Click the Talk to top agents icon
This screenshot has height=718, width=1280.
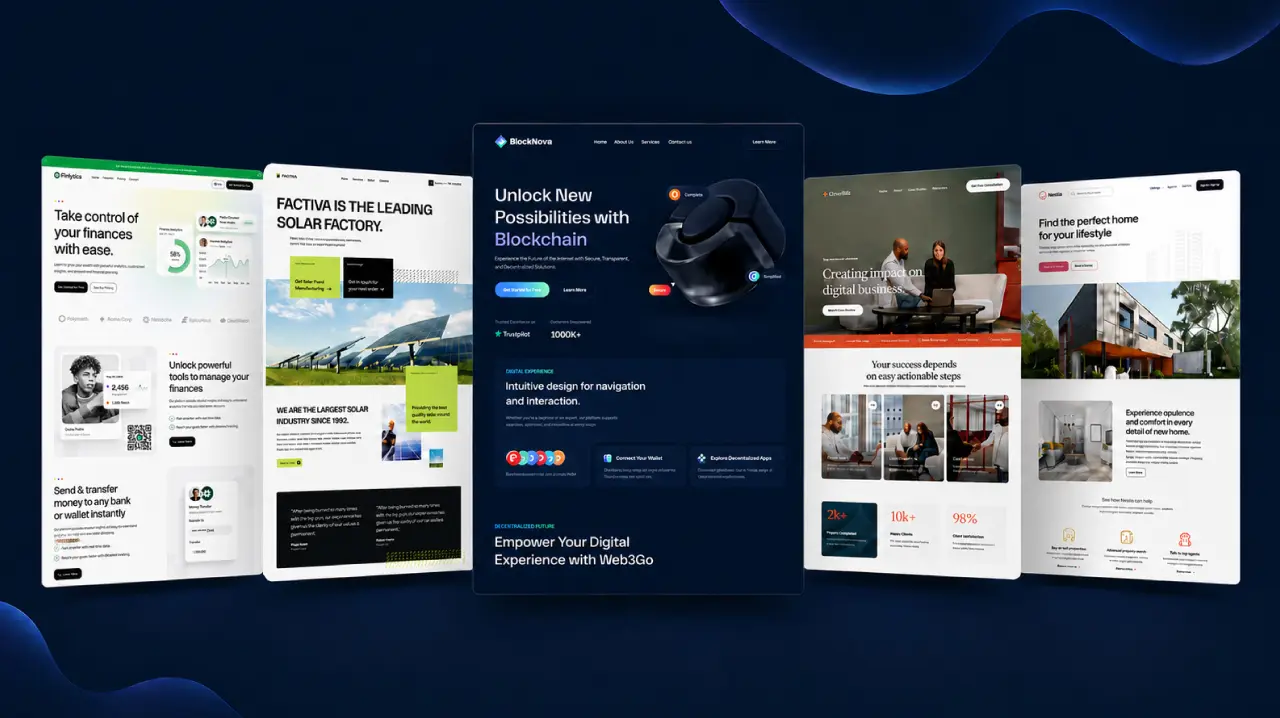pyautogui.click(x=1185, y=539)
